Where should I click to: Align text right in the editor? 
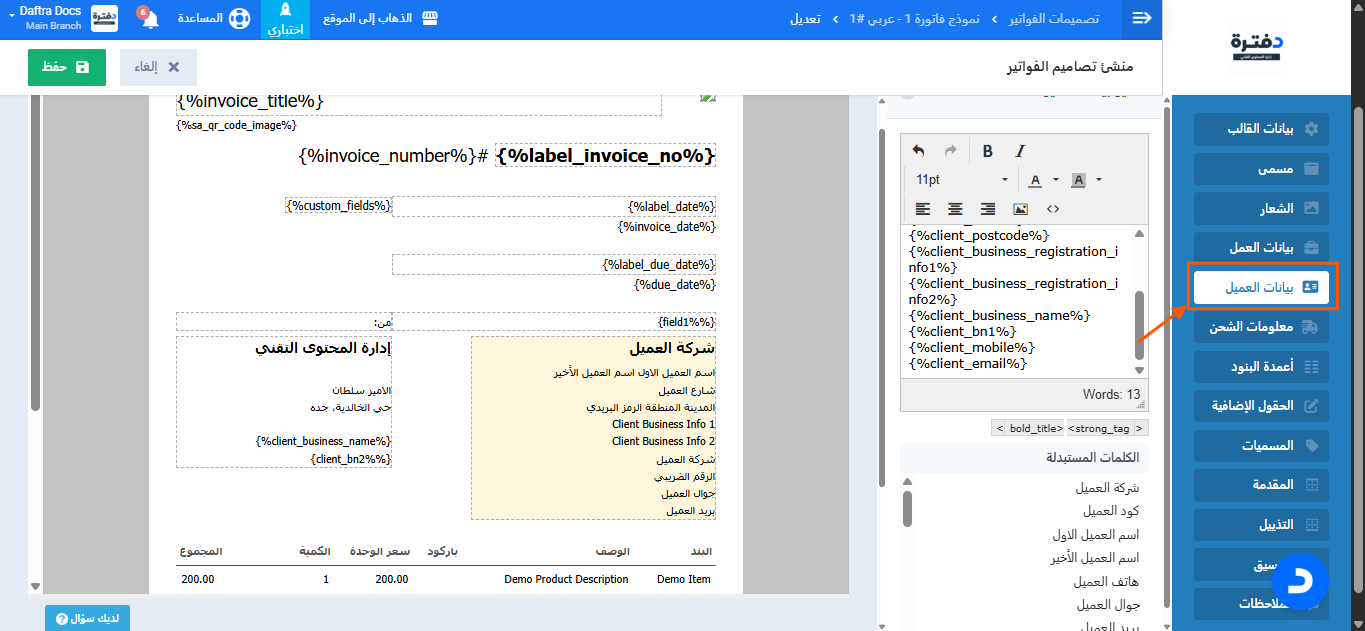988,209
